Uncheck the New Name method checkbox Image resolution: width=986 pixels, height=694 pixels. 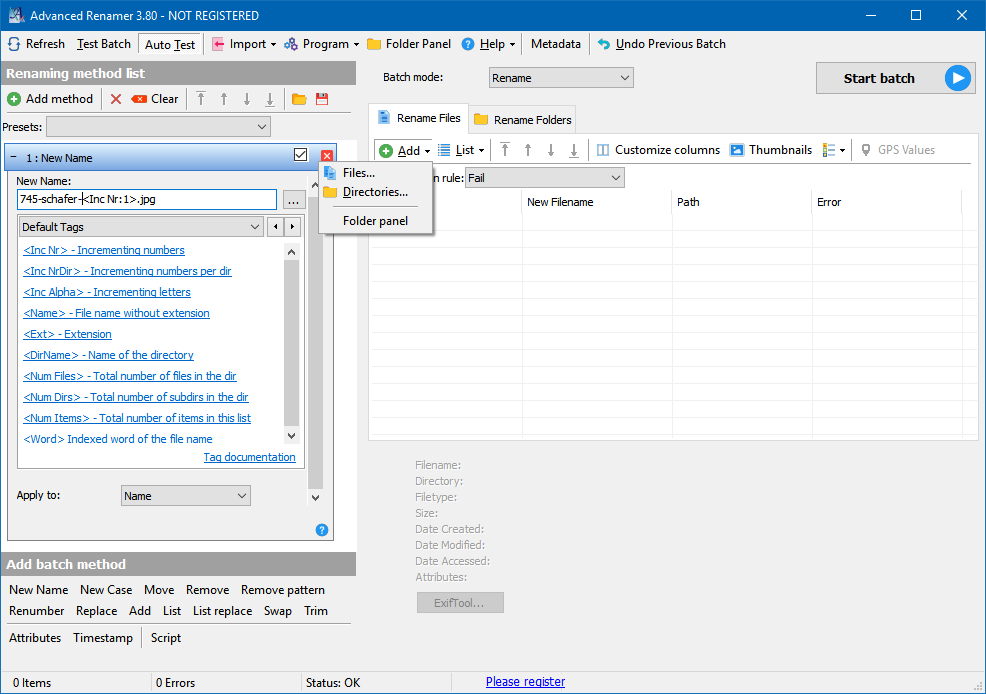click(x=301, y=156)
